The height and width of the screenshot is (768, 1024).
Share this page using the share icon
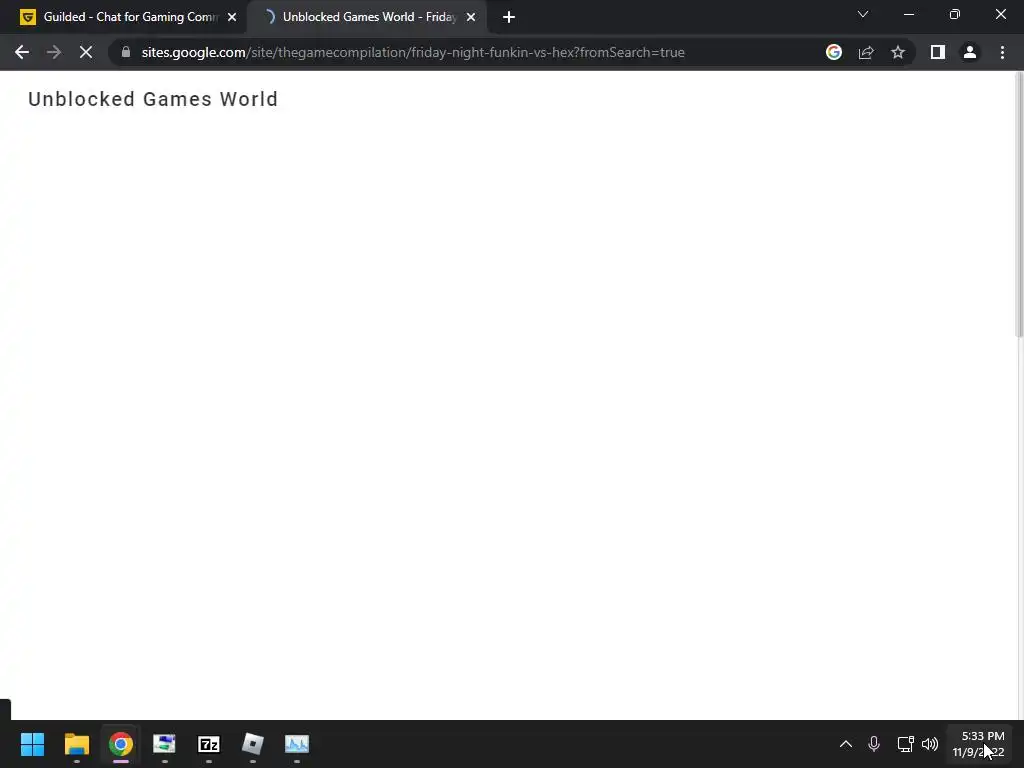coord(866,52)
